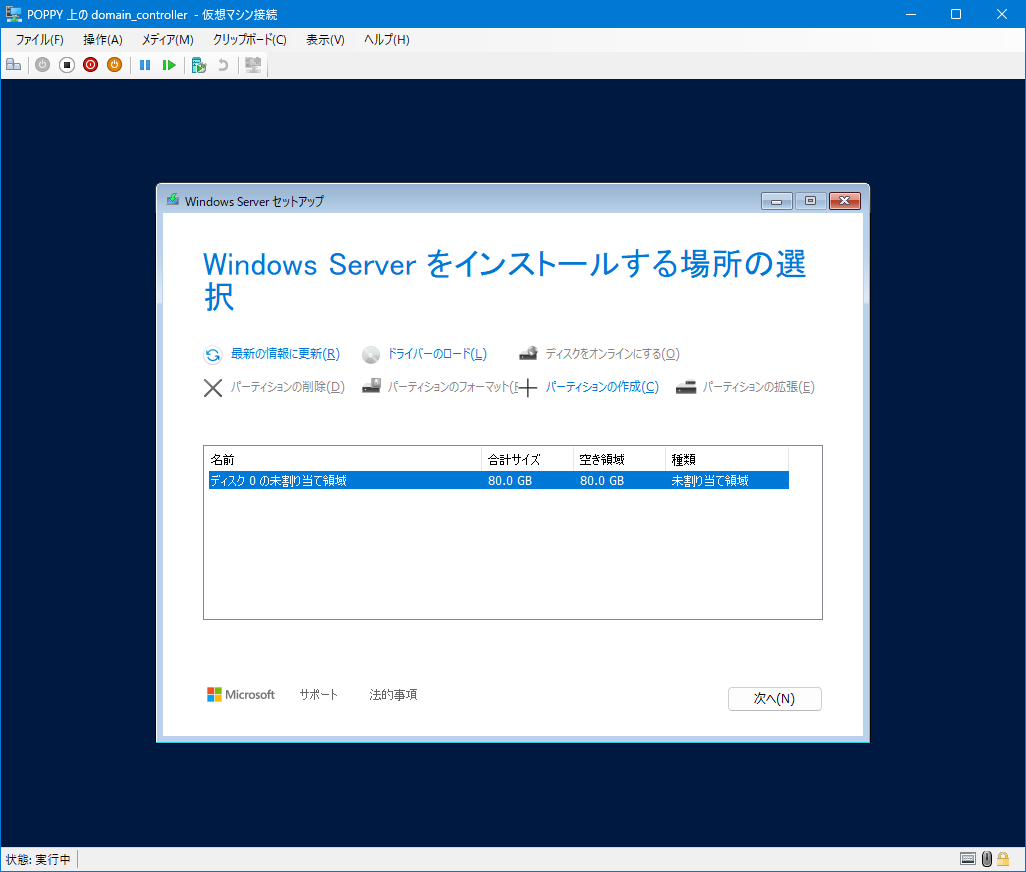Click the green Reset/Resume toolbar icon
The height and width of the screenshot is (872, 1026).
(169, 65)
